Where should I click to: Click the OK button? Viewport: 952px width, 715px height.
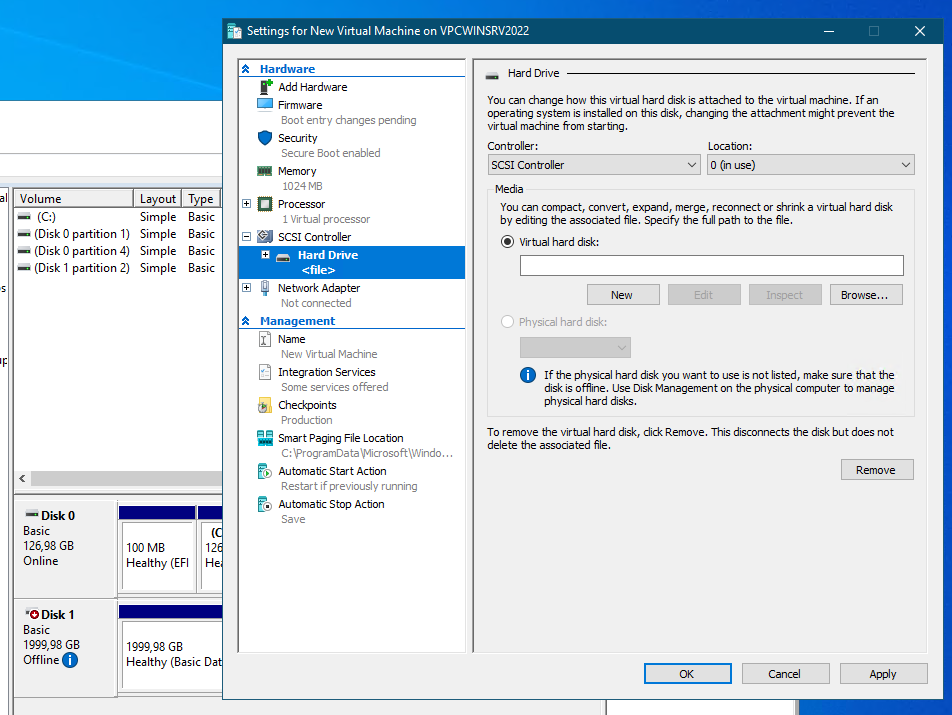(687, 674)
